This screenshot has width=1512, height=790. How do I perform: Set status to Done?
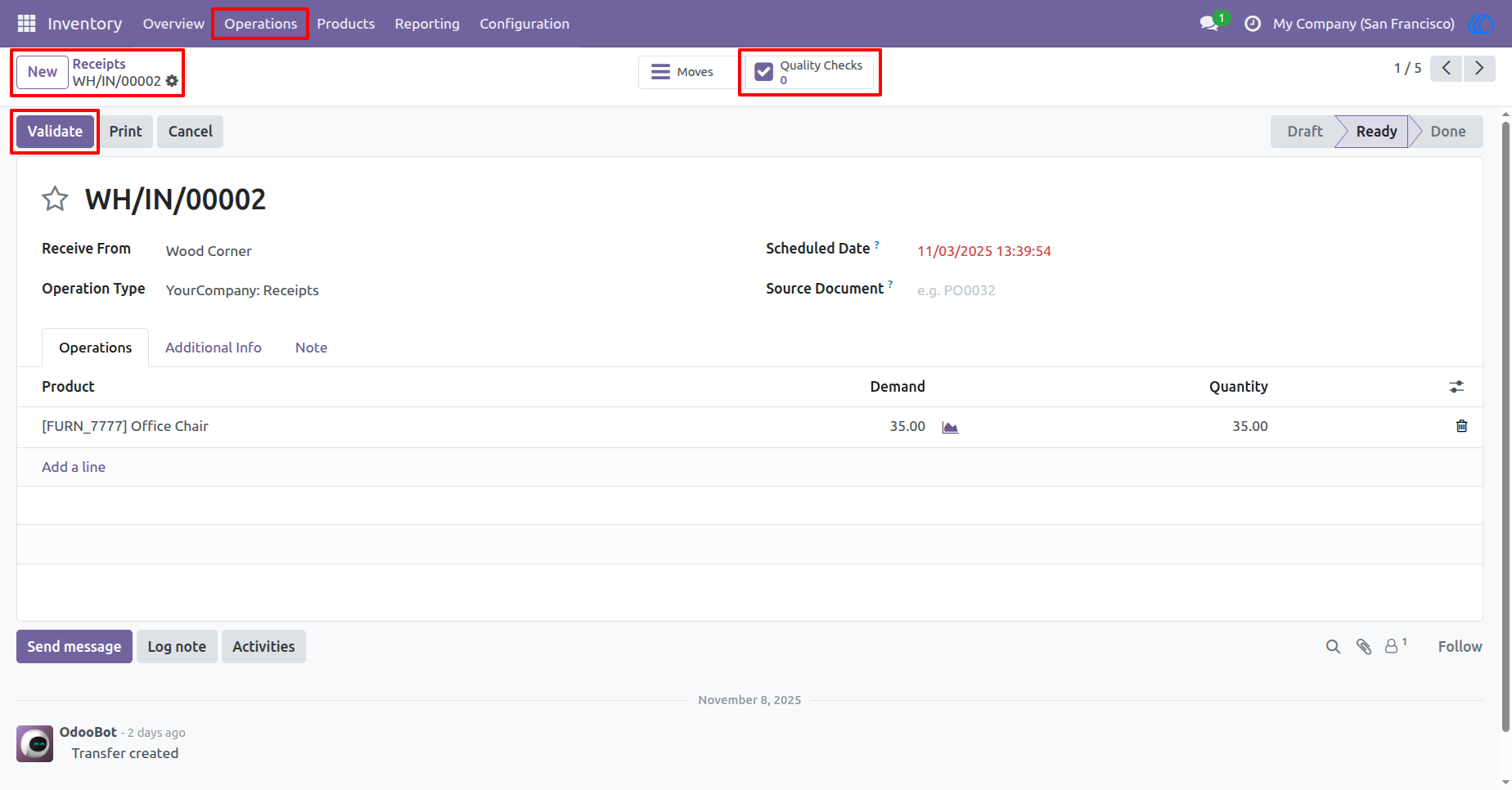coord(1447,132)
